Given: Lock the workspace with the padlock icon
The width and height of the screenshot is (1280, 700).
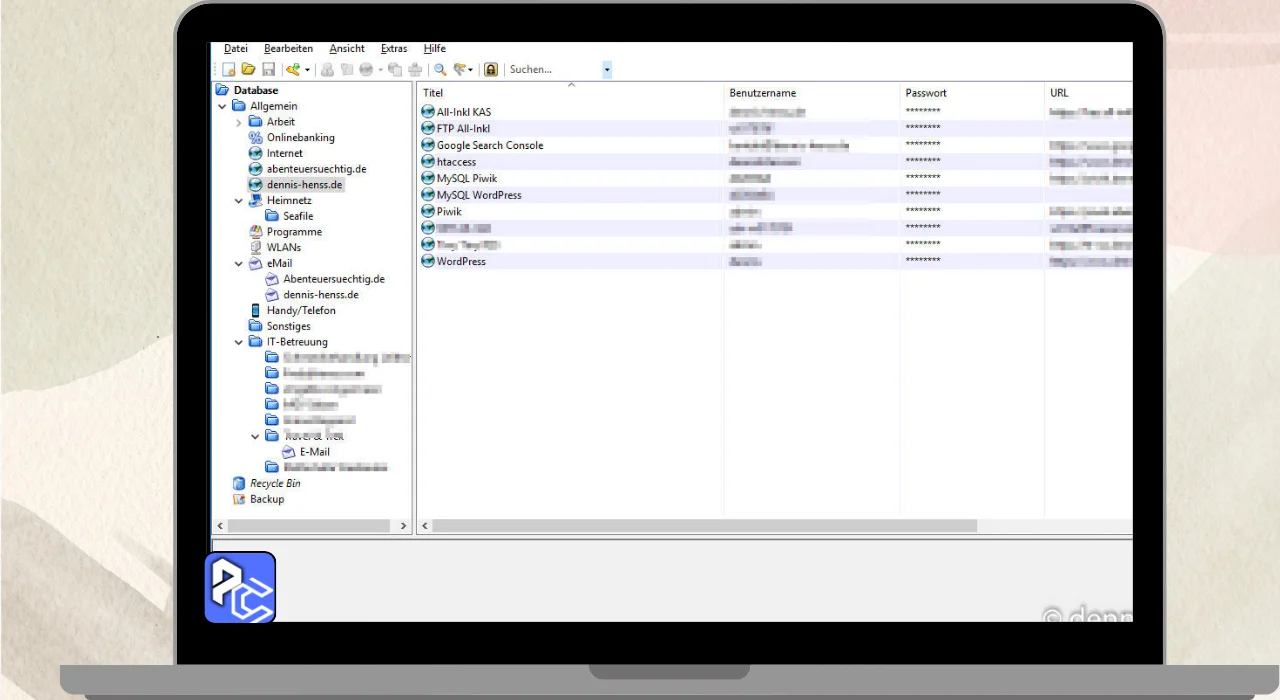Looking at the screenshot, I should [x=490, y=70].
